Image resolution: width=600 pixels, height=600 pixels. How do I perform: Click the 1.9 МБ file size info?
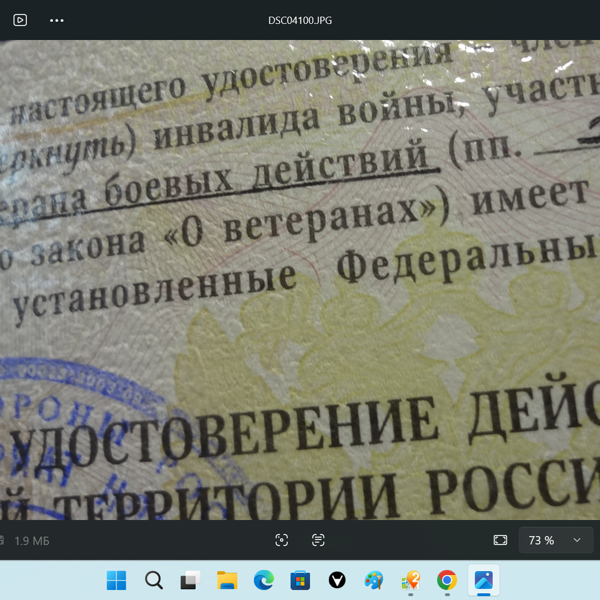click(31, 541)
